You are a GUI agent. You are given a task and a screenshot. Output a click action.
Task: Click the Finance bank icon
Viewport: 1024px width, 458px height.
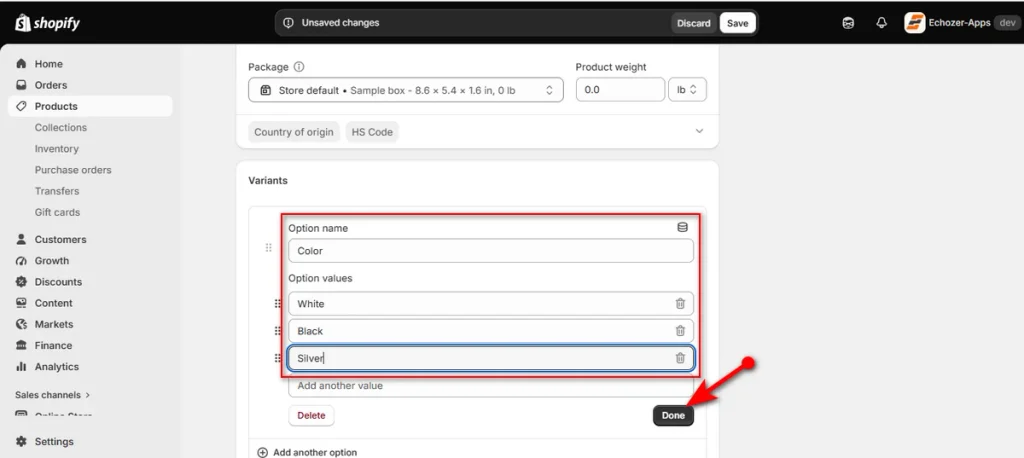point(22,345)
